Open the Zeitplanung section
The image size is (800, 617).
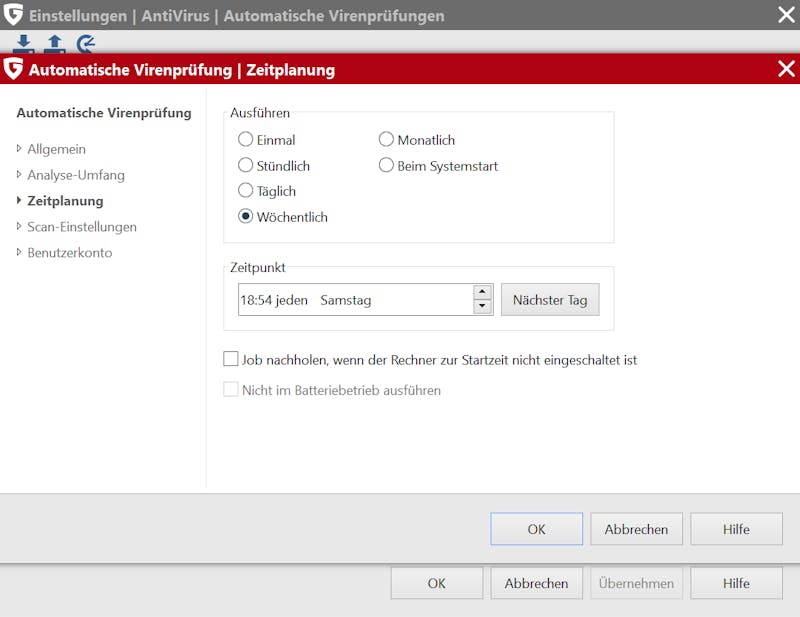[65, 201]
